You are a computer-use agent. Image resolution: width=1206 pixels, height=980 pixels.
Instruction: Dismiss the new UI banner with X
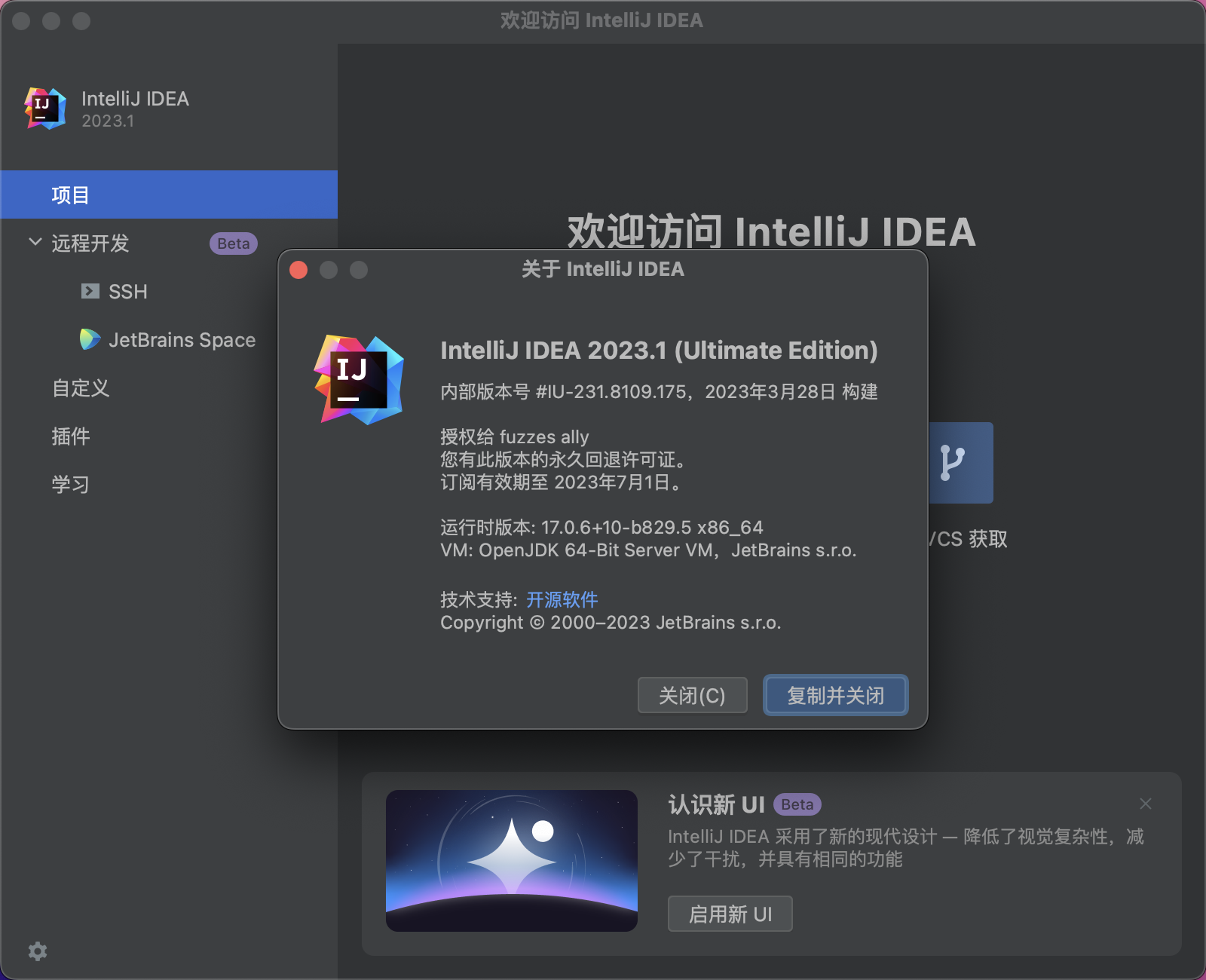tap(1146, 804)
